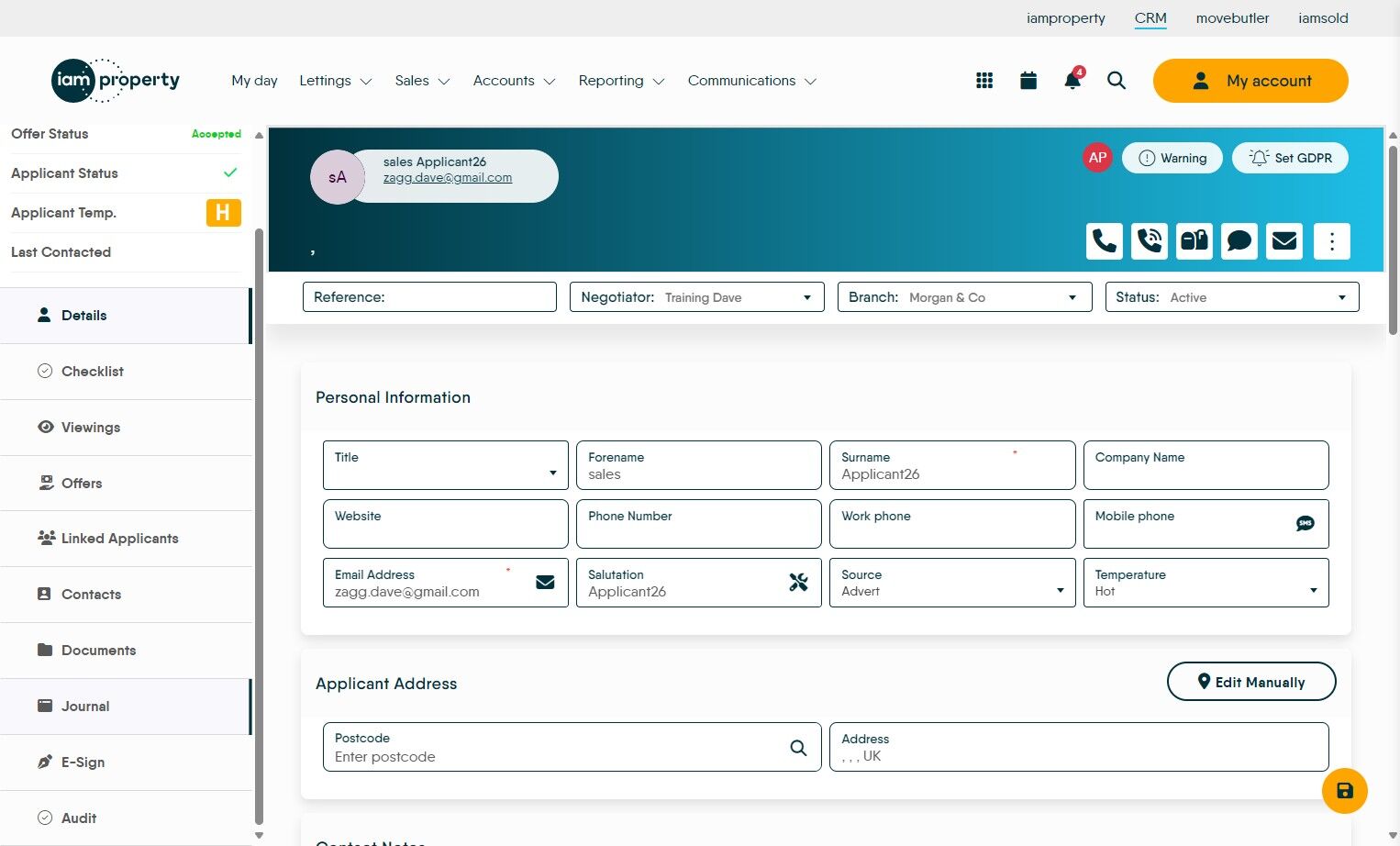Open the salutation tools icon
The width and height of the screenshot is (1400, 846).
pos(796,582)
